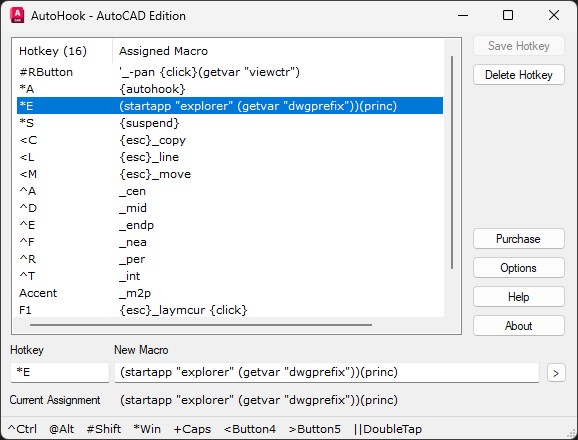Image resolution: width=578 pixels, height=440 pixels.
Task: Click the {esc}_copy macro entry
Action: tap(153, 140)
